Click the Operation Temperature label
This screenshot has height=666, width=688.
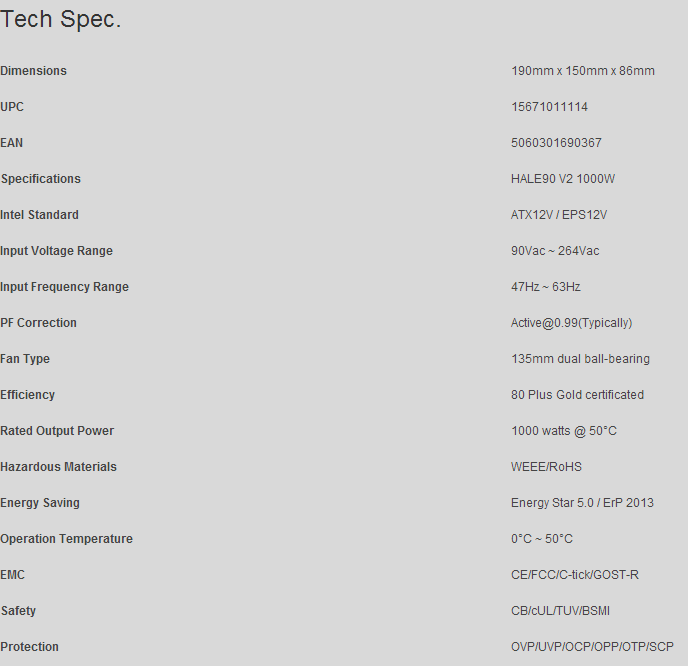(x=67, y=539)
